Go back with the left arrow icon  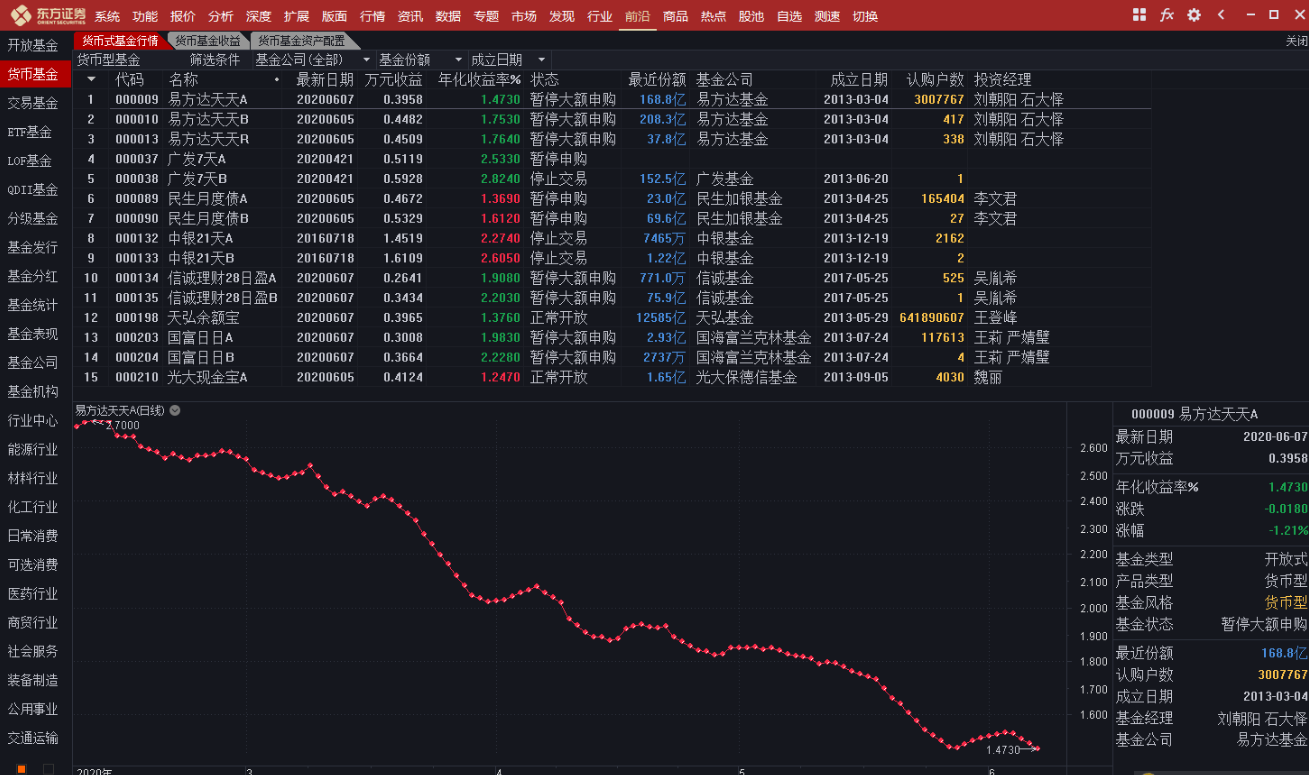1221,15
